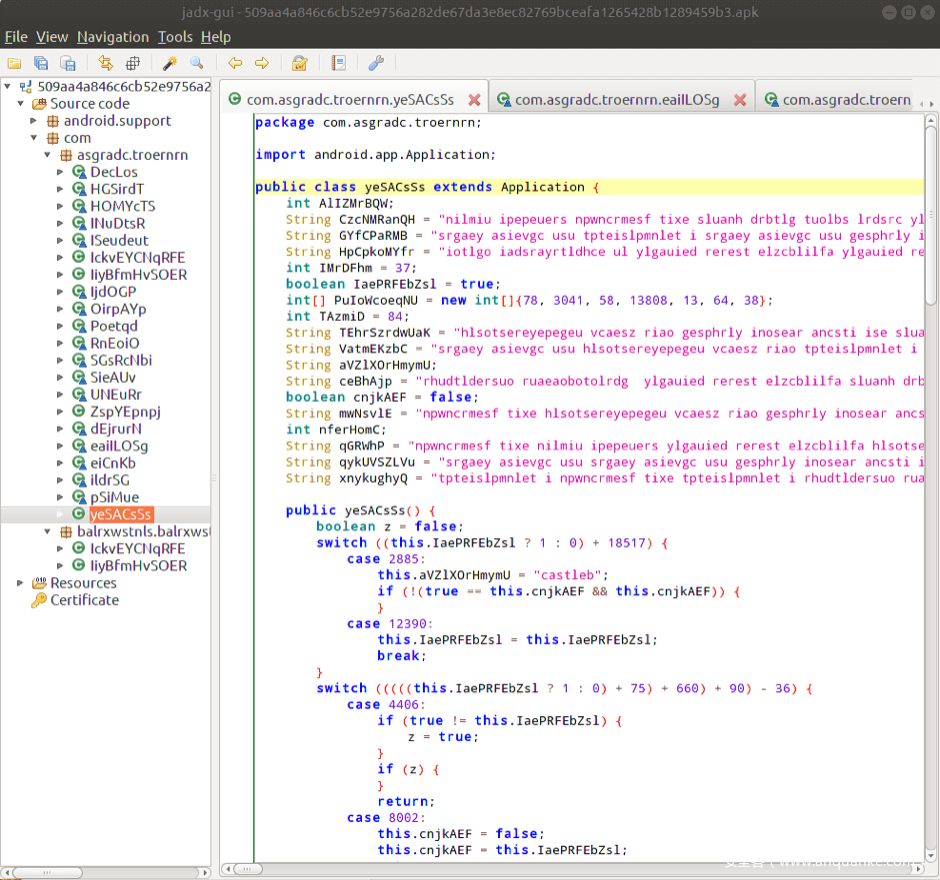This screenshot has width=940, height=880.
Task: Click the Forward navigation arrow
Action: 262,63
